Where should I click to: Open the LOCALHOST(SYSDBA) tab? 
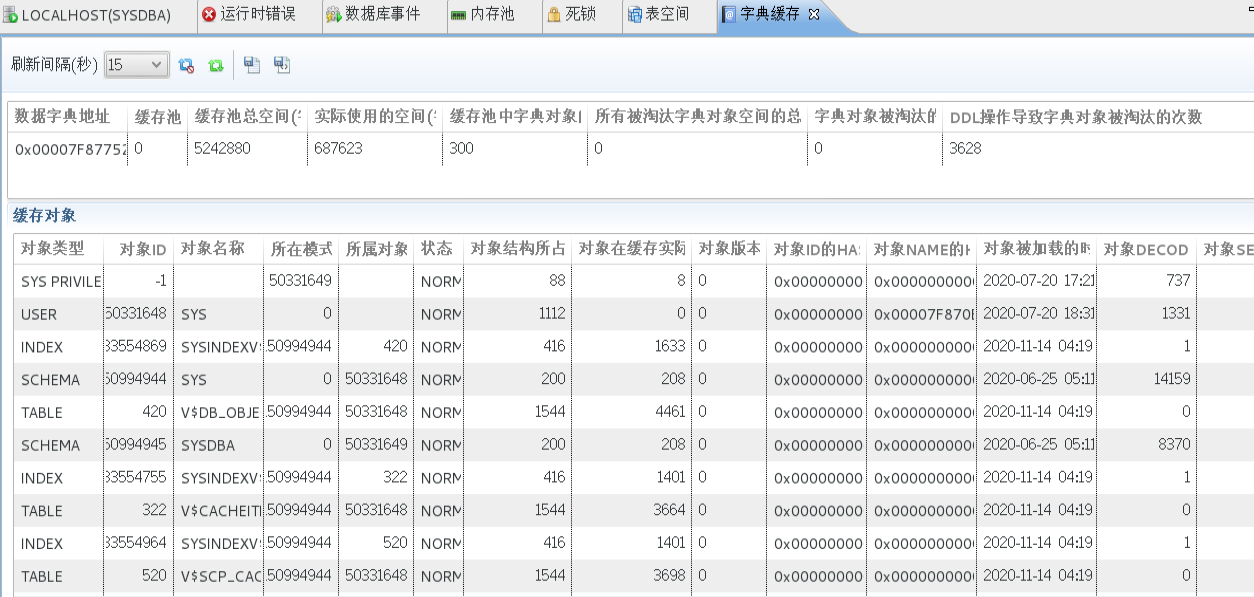pyautogui.click(x=97, y=15)
